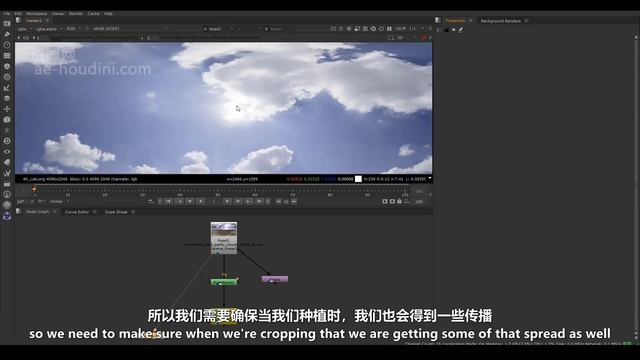Open the Help menu

pos(108,13)
